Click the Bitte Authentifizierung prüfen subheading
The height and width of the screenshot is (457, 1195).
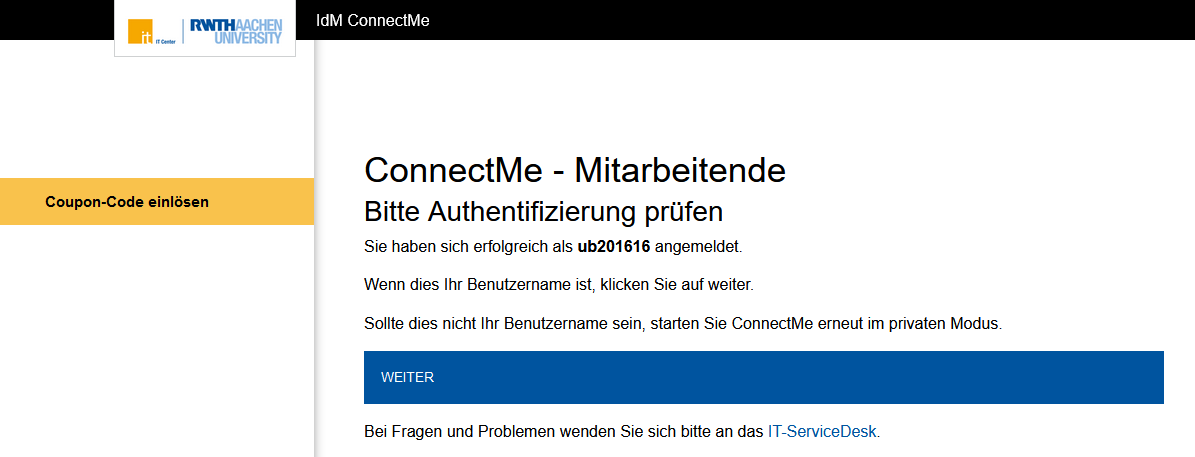pyautogui.click(x=543, y=212)
